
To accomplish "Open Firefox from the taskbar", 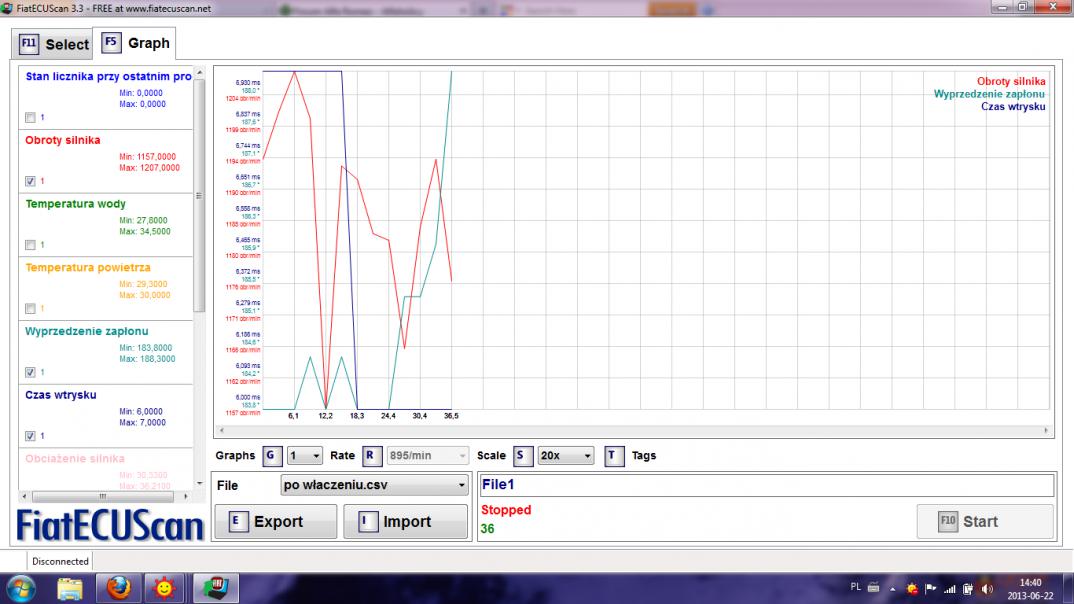I will [x=118, y=589].
